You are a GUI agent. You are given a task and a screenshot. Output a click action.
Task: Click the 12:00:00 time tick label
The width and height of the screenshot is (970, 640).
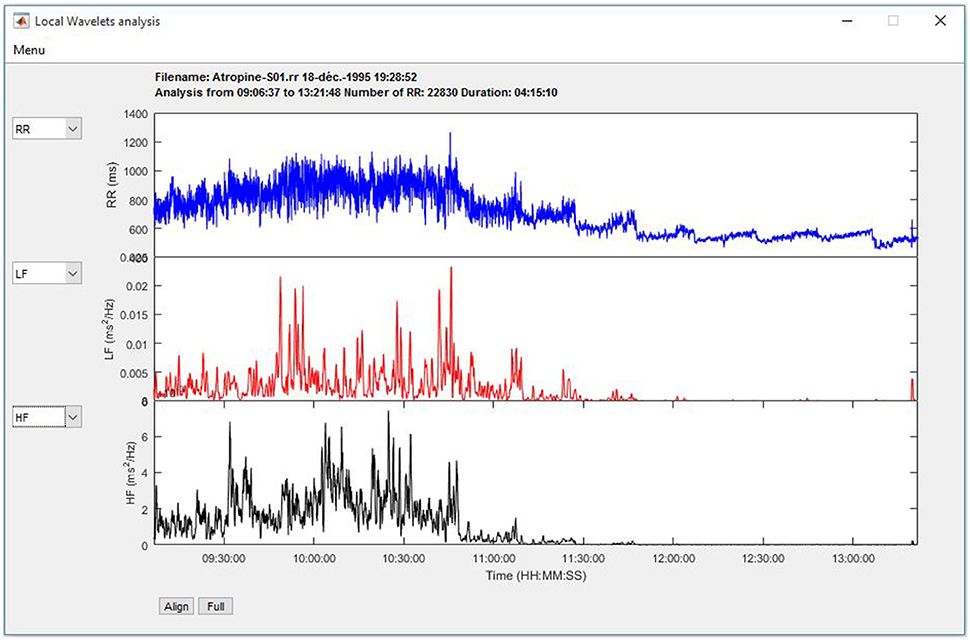673,558
